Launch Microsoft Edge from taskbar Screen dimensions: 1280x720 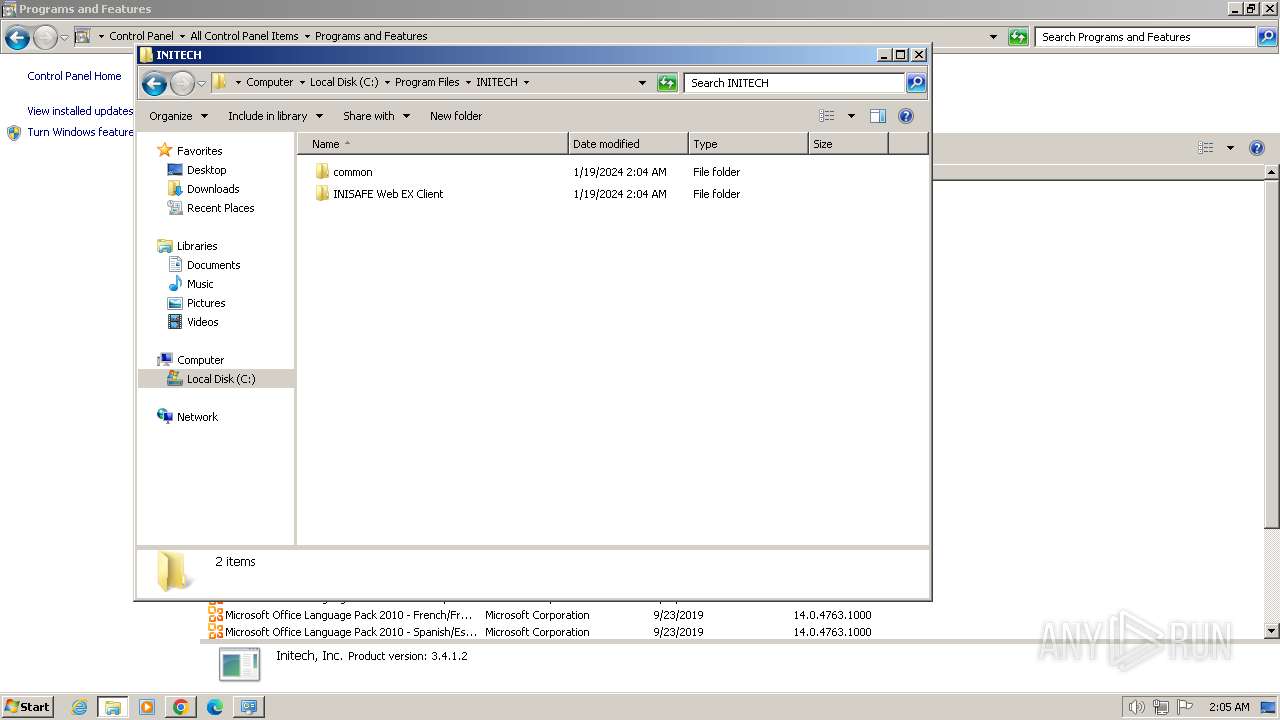pos(214,707)
